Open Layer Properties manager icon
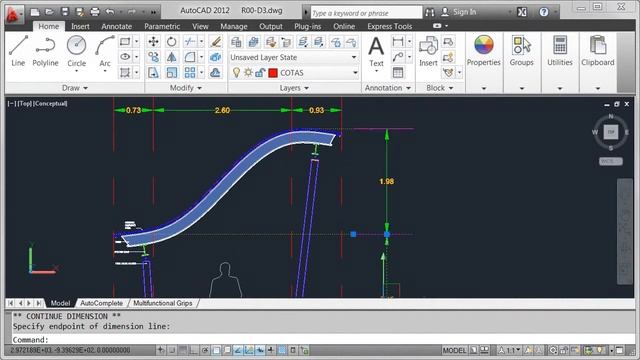 coord(236,42)
